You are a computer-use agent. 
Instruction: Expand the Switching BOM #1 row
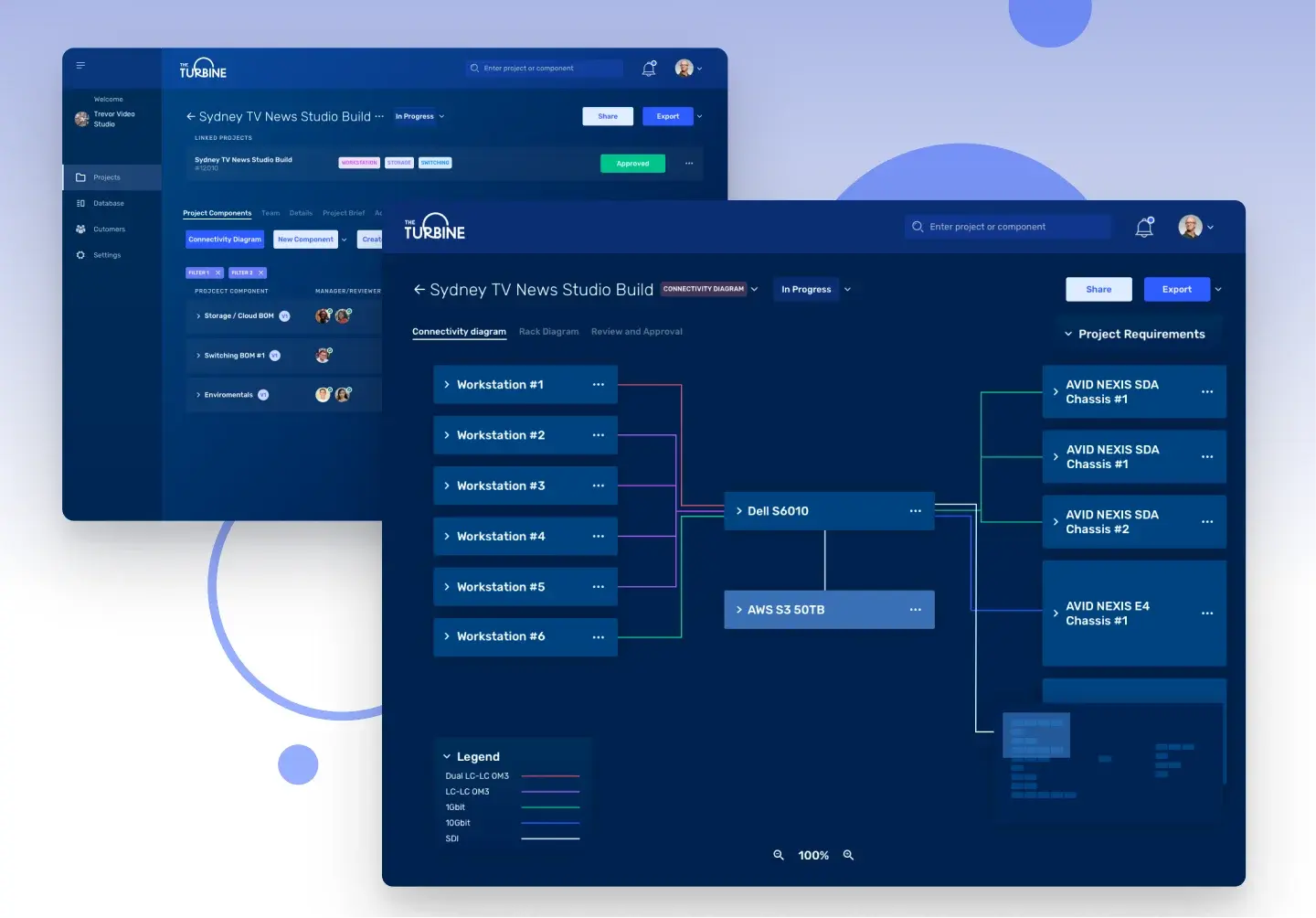click(198, 356)
